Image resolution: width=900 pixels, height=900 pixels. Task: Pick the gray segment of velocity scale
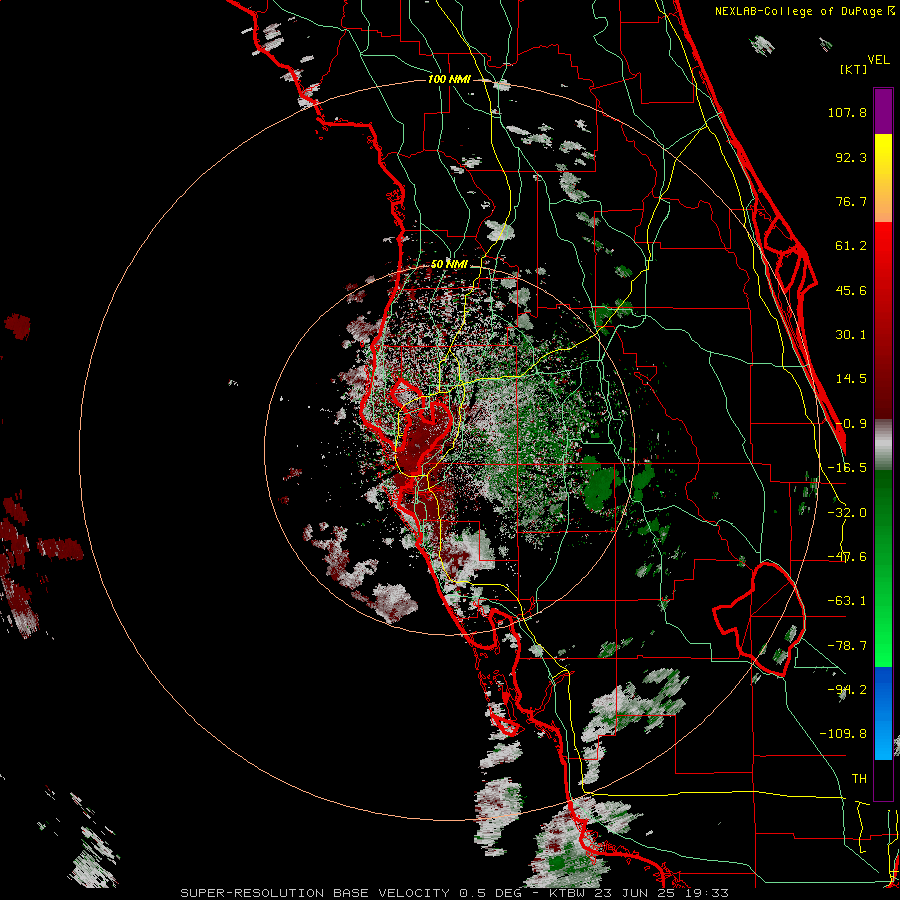pos(883,444)
